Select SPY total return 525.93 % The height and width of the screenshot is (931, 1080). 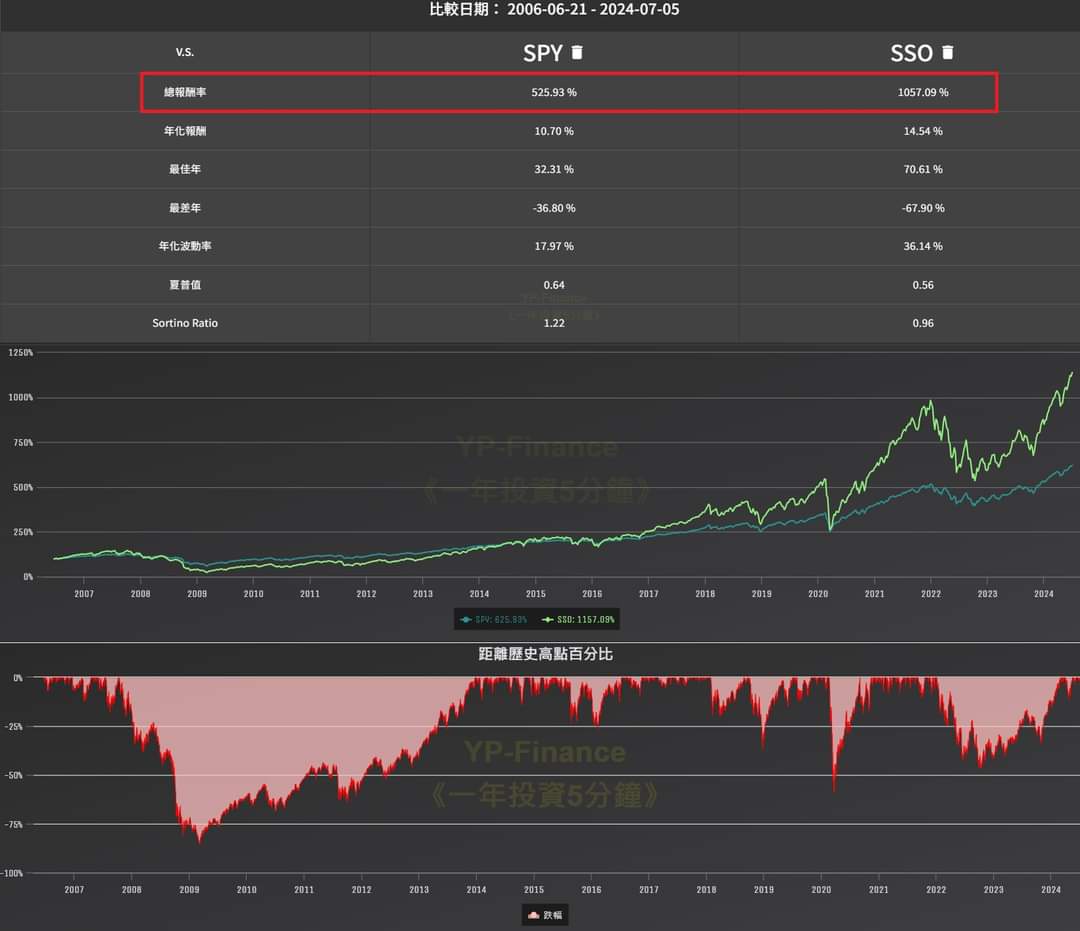(x=554, y=92)
